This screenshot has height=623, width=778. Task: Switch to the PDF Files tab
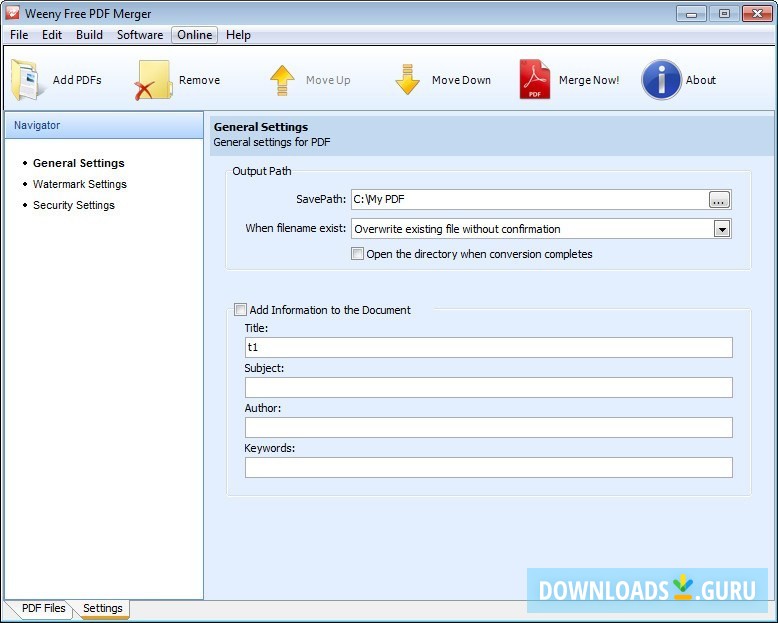pyautogui.click(x=43, y=608)
